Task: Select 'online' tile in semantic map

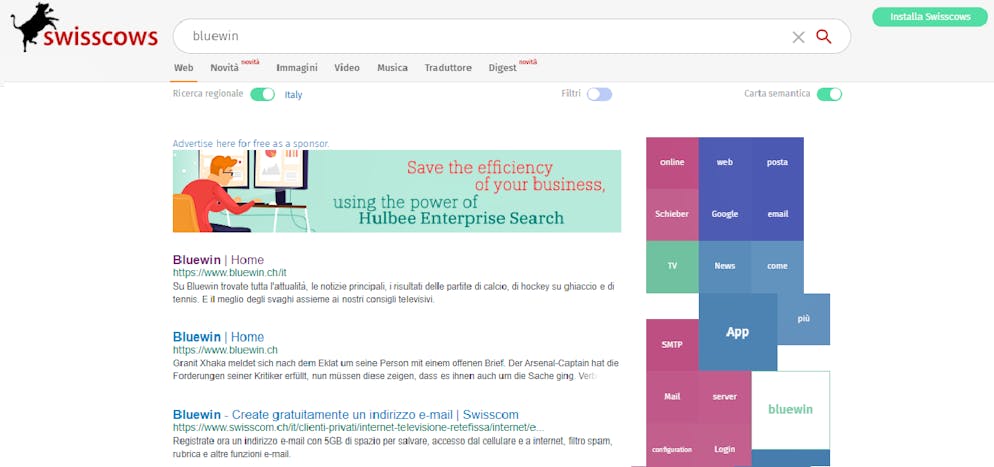Action: point(672,163)
